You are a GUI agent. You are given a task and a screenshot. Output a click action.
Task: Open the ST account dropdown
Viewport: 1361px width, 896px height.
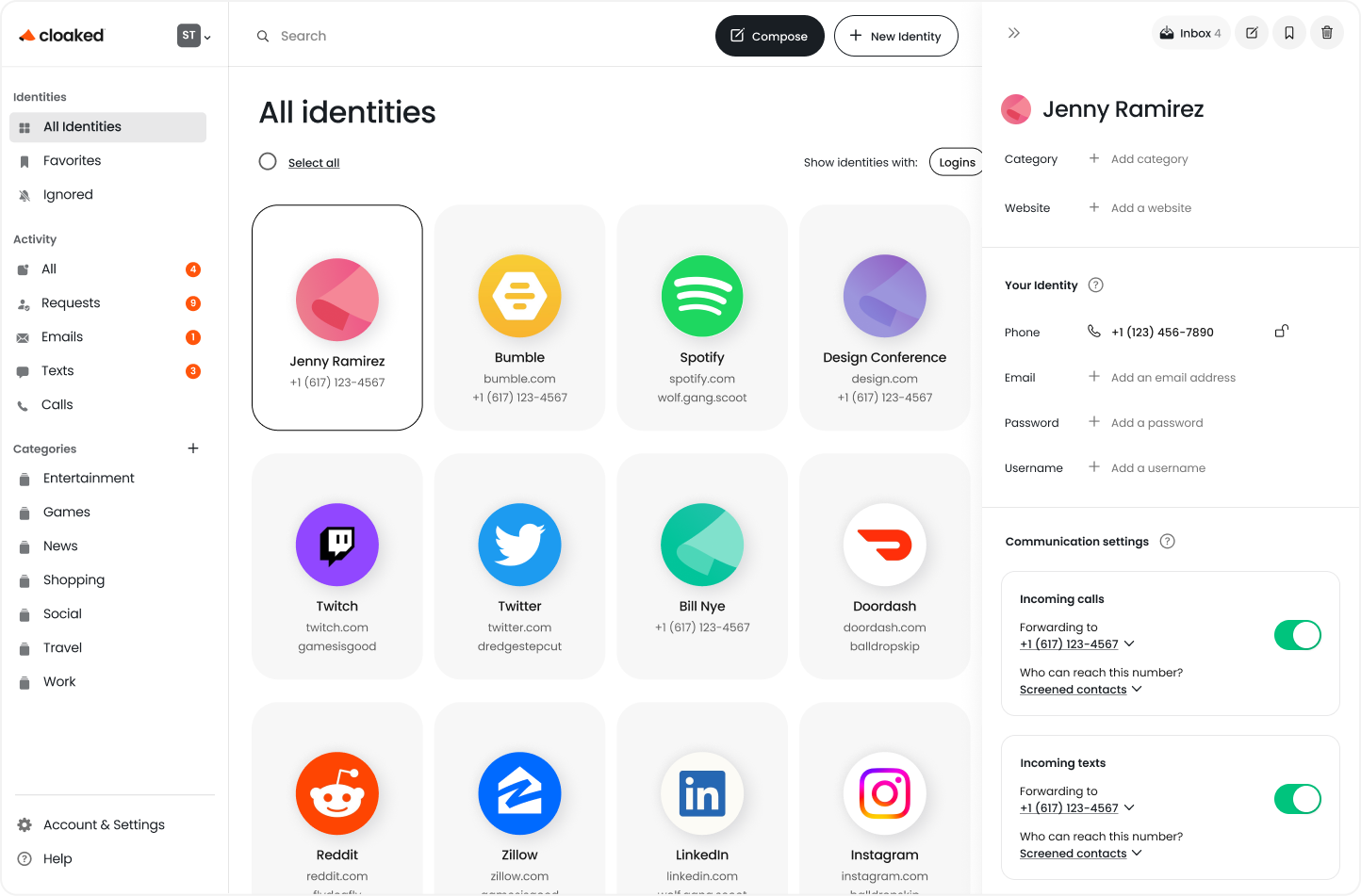(194, 36)
